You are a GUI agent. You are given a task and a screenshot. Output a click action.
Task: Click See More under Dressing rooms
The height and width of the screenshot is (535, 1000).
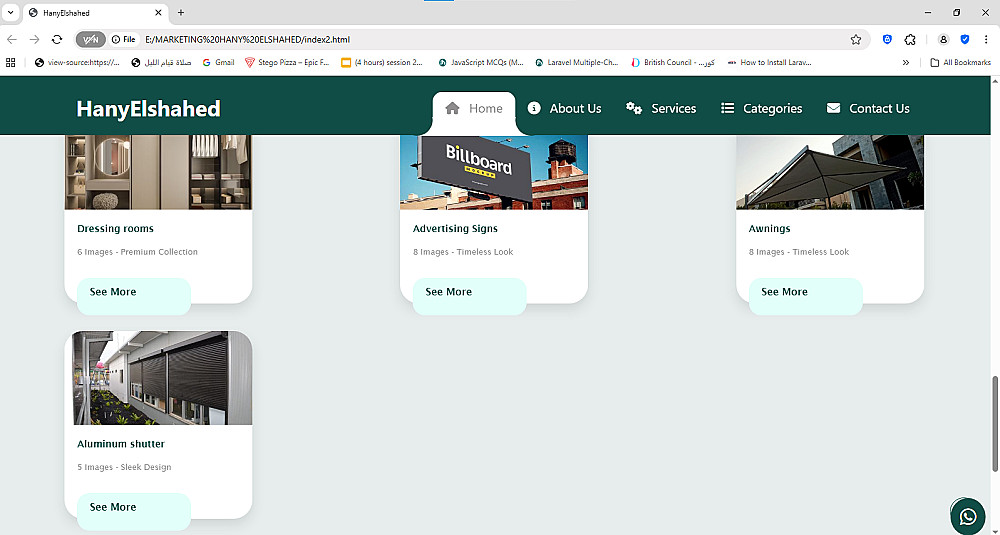click(134, 296)
